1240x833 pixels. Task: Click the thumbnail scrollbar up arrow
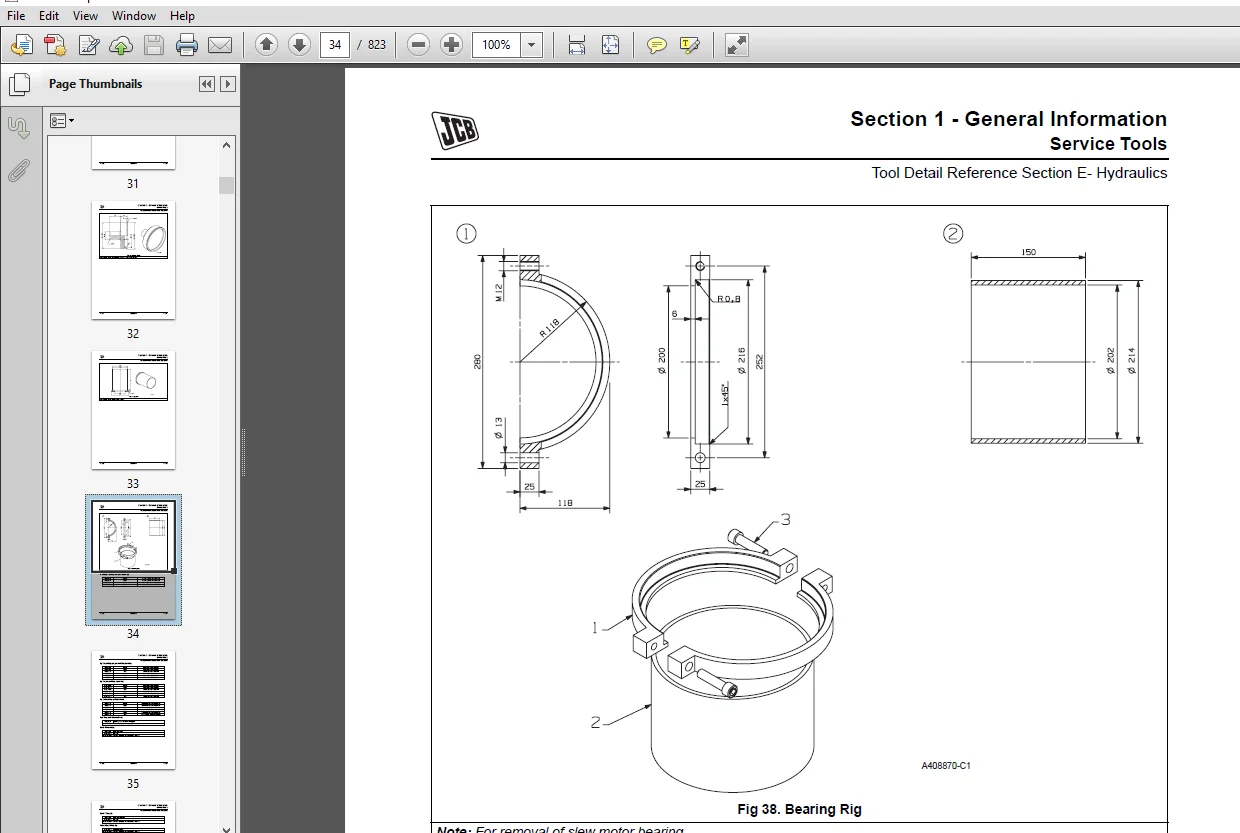[x=227, y=146]
